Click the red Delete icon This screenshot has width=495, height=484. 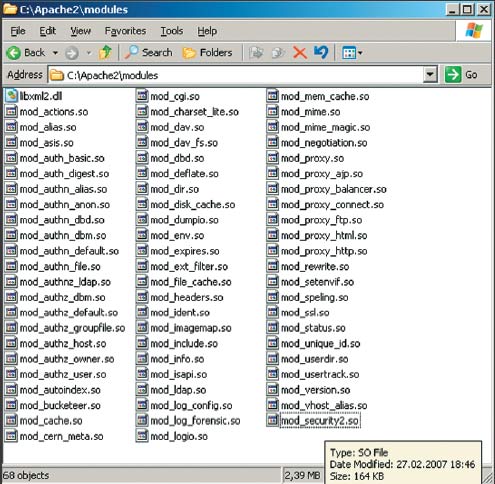[x=300, y=53]
